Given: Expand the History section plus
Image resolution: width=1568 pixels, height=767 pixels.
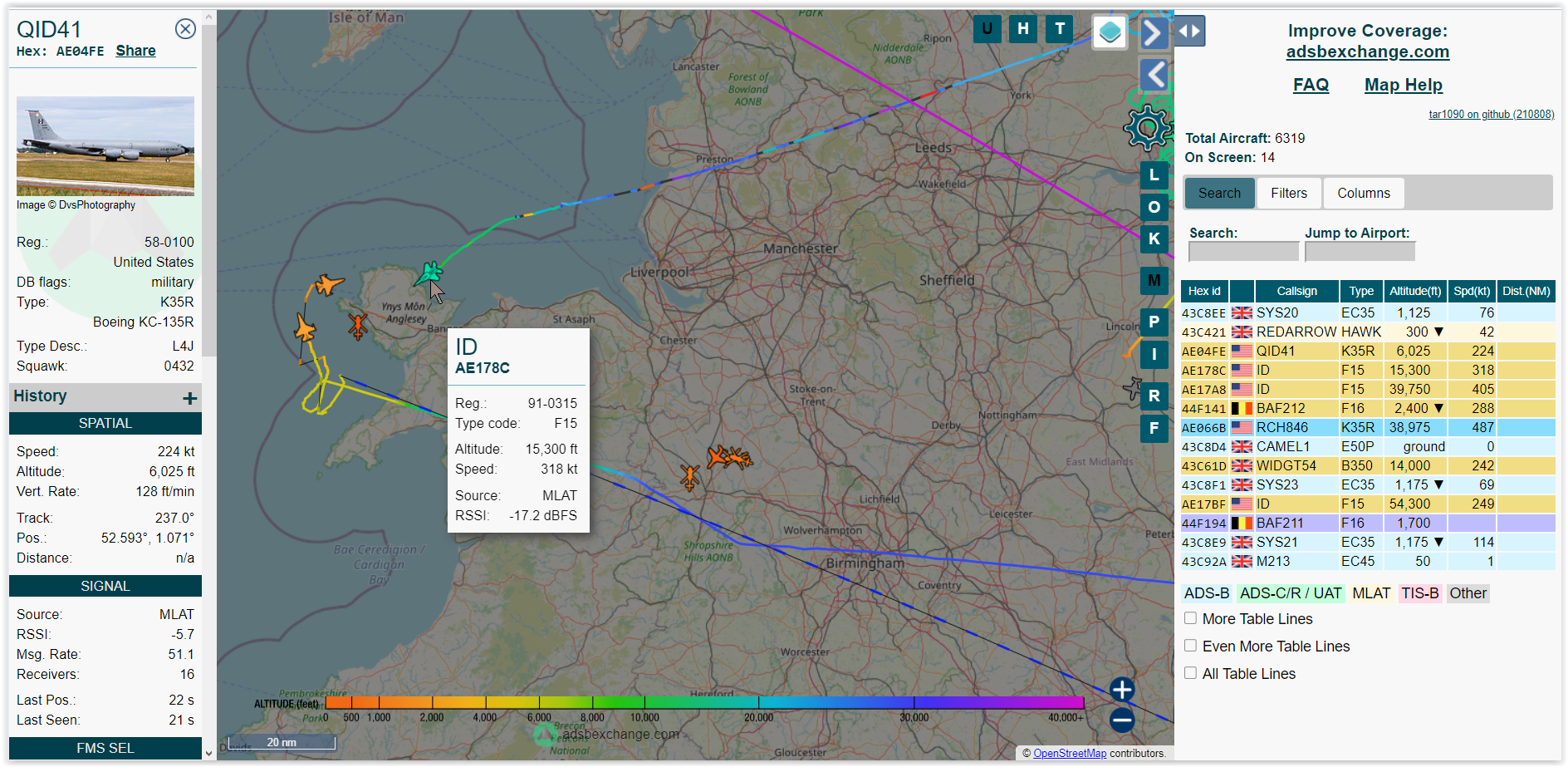Looking at the screenshot, I should [189, 398].
